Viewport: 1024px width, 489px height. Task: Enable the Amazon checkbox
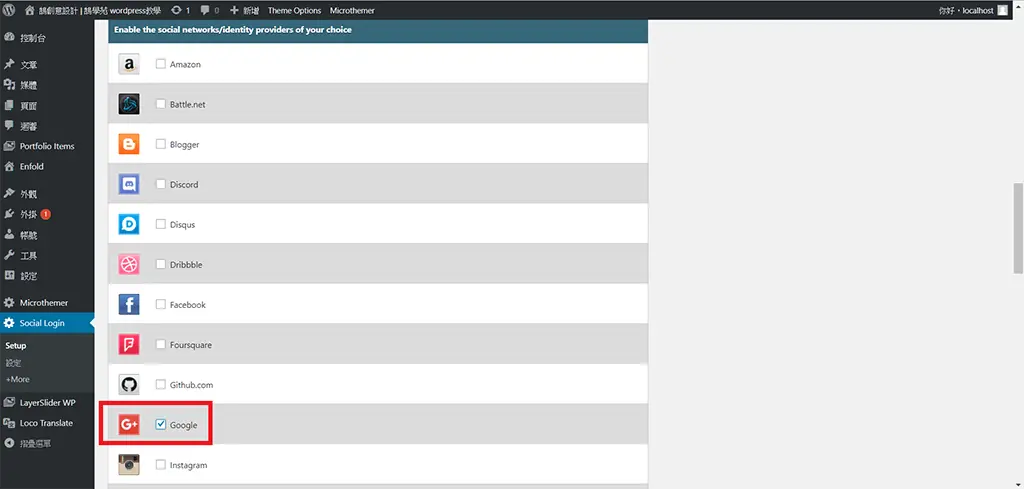pos(161,64)
